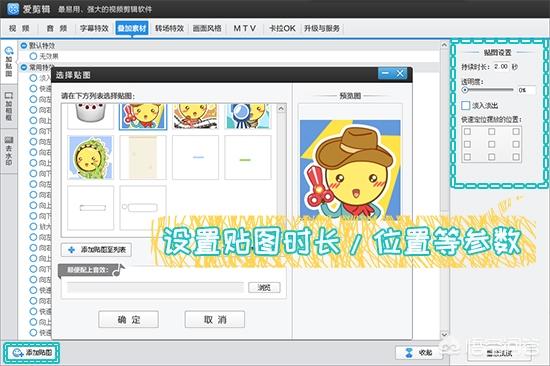Switch to the 视频 tab
The width and height of the screenshot is (550, 366).
19,28
